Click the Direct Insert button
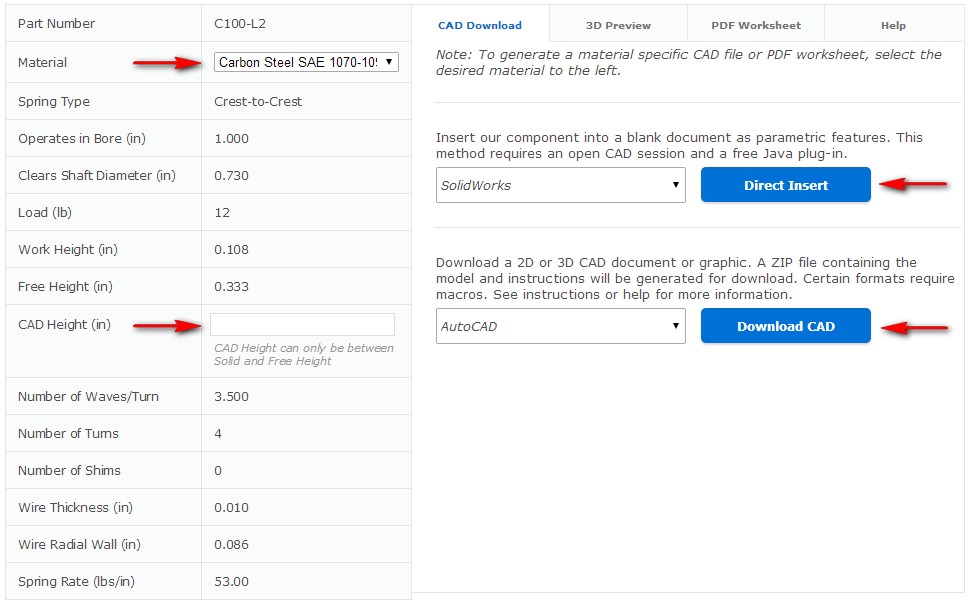Image resolution: width=972 pixels, height=605 pixels. tap(785, 185)
